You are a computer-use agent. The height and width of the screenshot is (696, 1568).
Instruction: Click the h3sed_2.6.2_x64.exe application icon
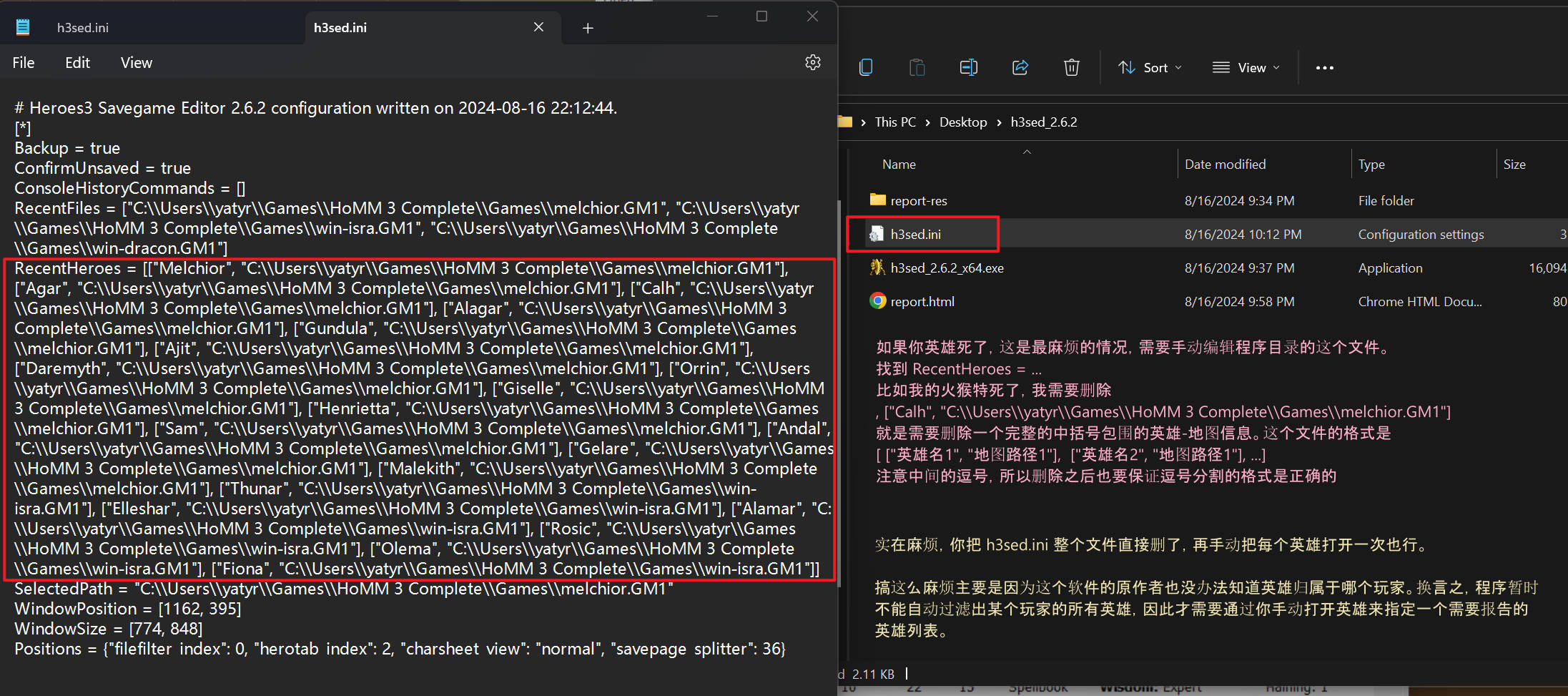(x=877, y=268)
